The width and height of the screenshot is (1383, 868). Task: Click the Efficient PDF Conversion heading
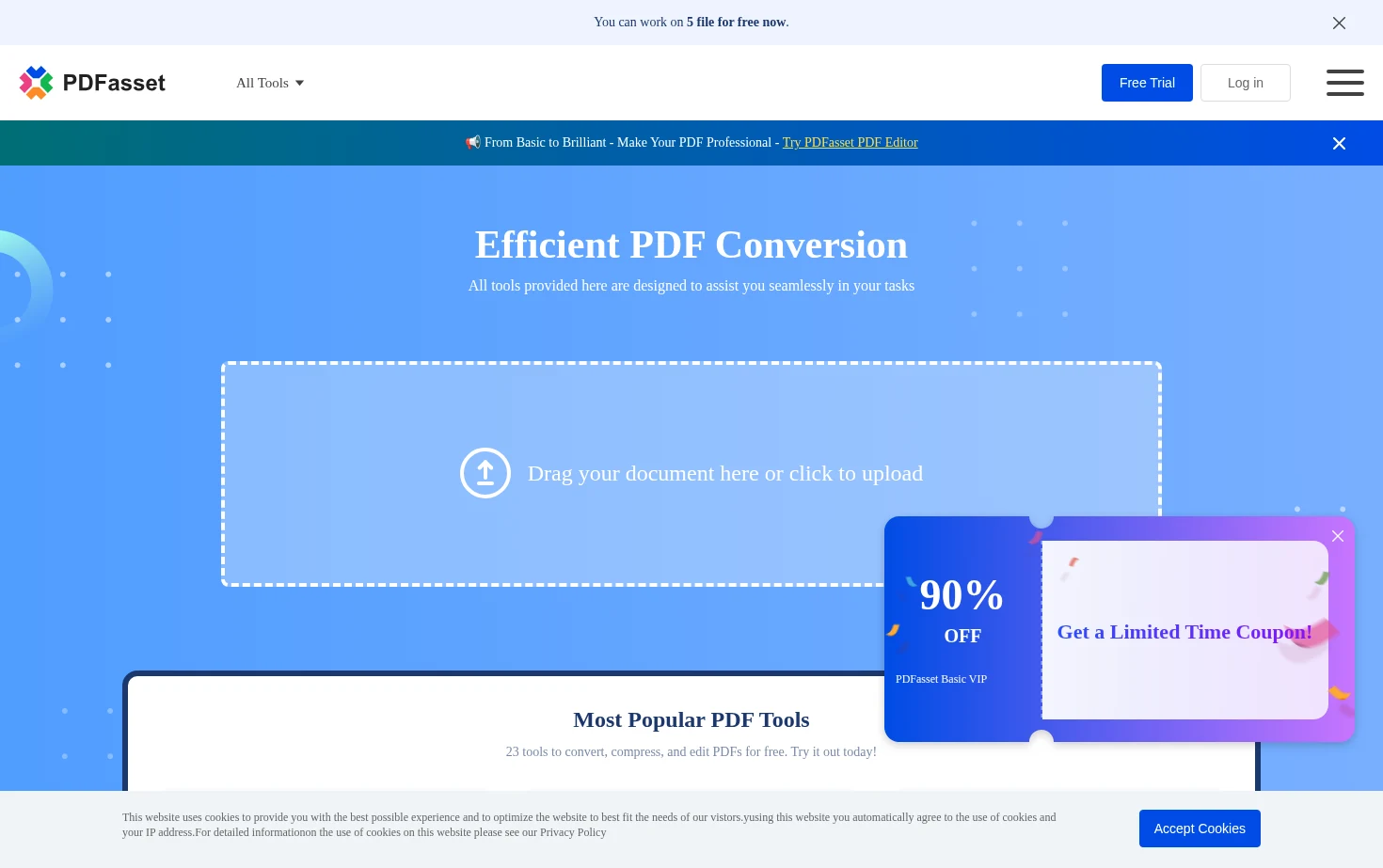691,245
